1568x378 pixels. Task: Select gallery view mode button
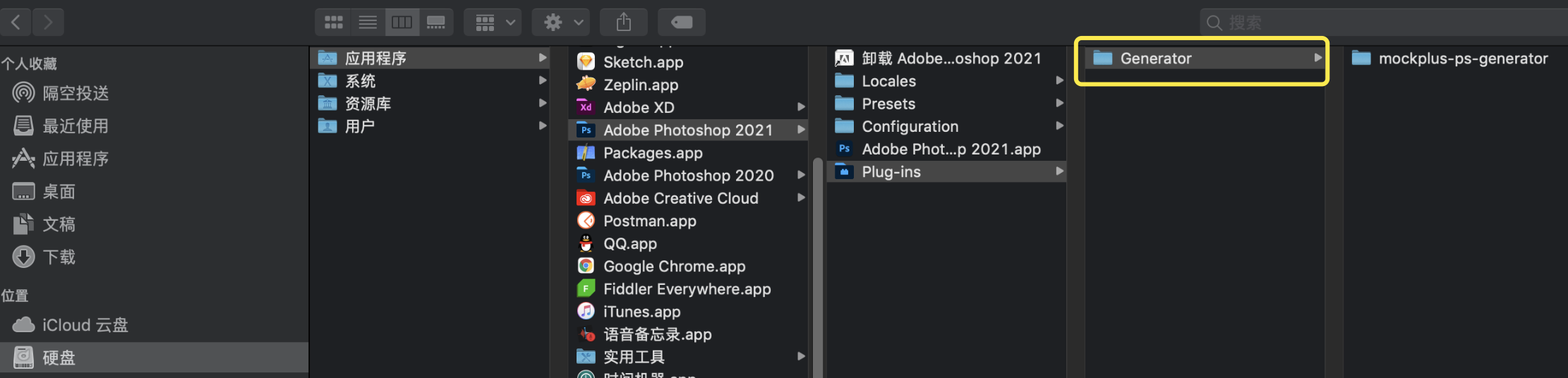click(436, 23)
